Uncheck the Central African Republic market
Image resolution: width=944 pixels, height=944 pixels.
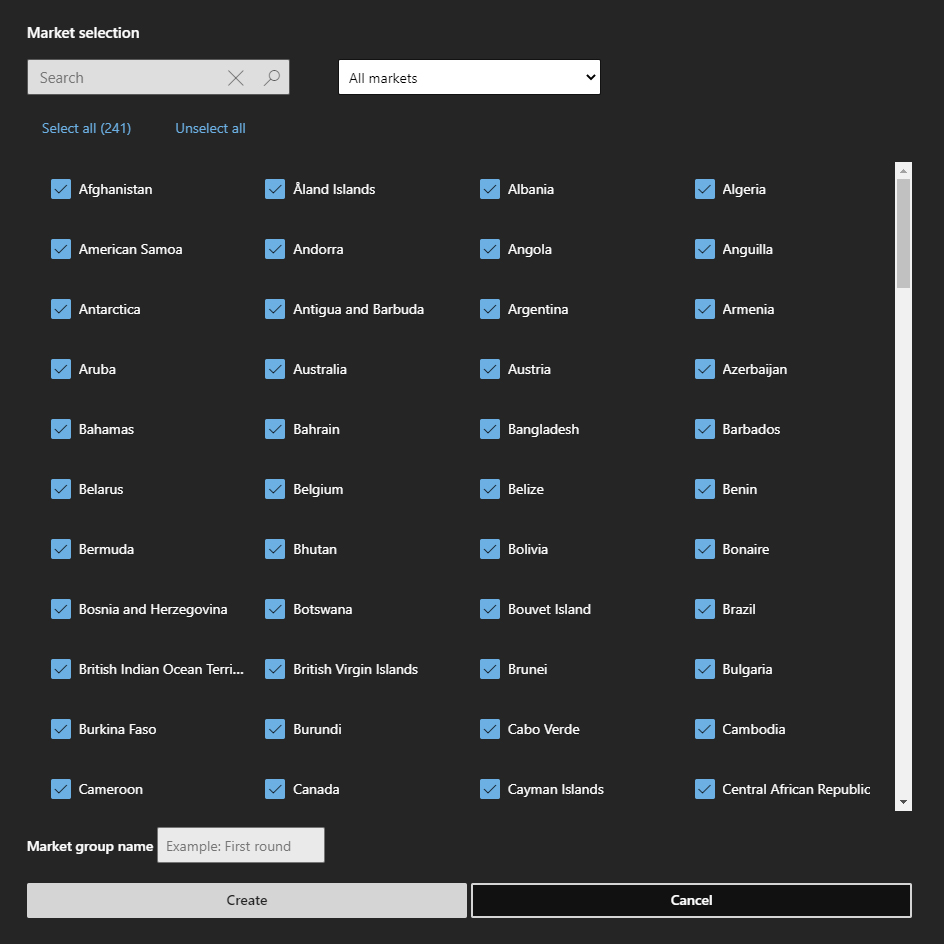705,789
